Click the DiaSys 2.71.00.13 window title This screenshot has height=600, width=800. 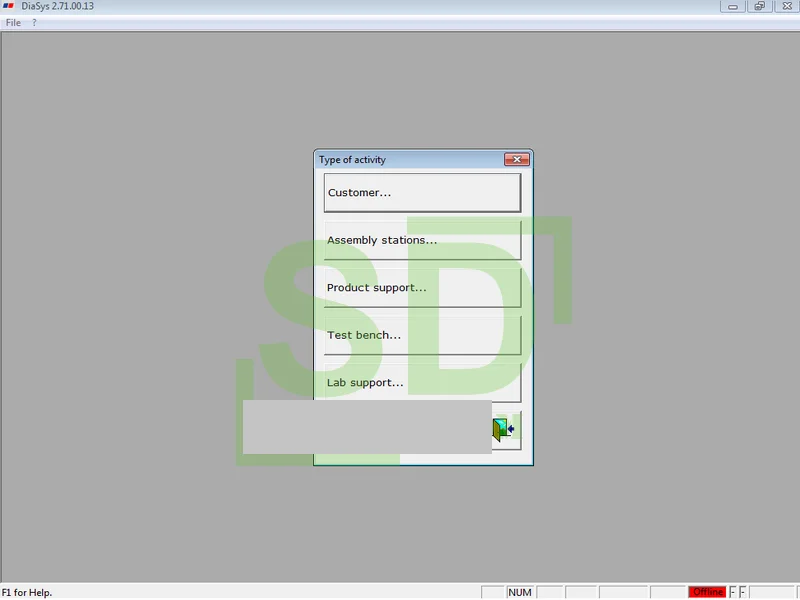(58, 6)
